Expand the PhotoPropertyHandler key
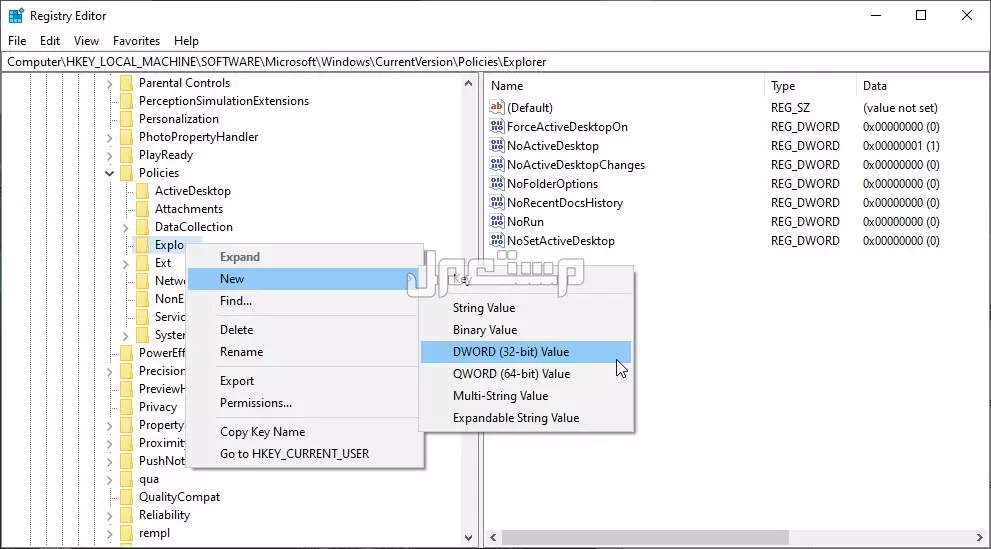Image resolution: width=991 pixels, height=549 pixels. [x=109, y=138]
